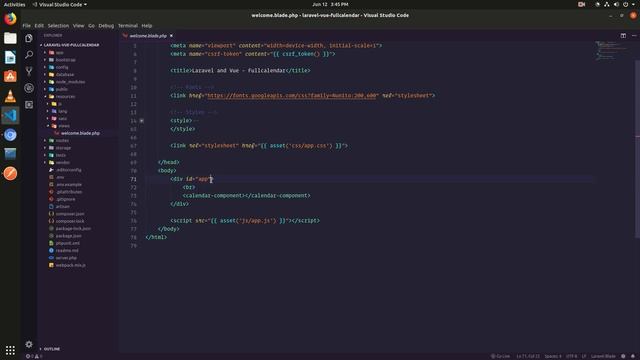
Task: Open the Manage gear in activity bar
Action: pyautogui.click(x=29, y=344)
